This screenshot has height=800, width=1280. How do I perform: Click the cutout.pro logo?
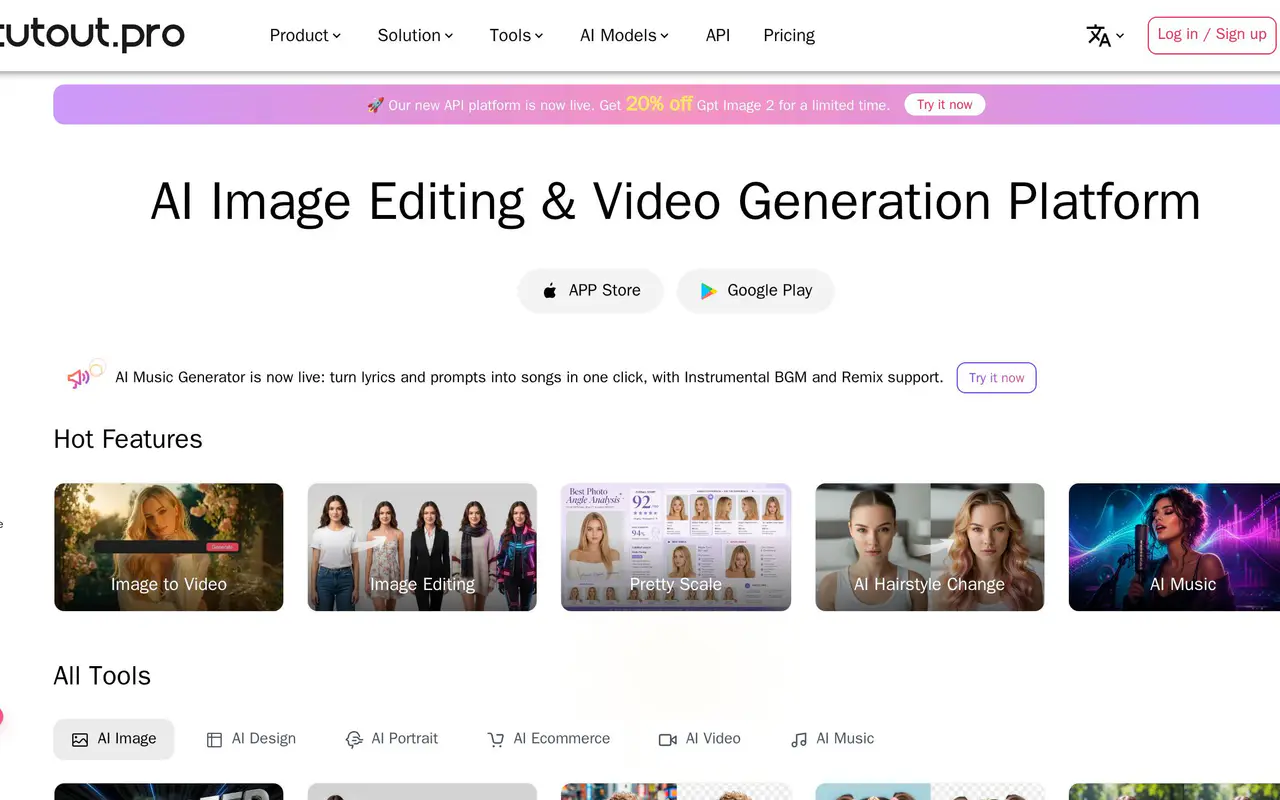tap(92, 35)
